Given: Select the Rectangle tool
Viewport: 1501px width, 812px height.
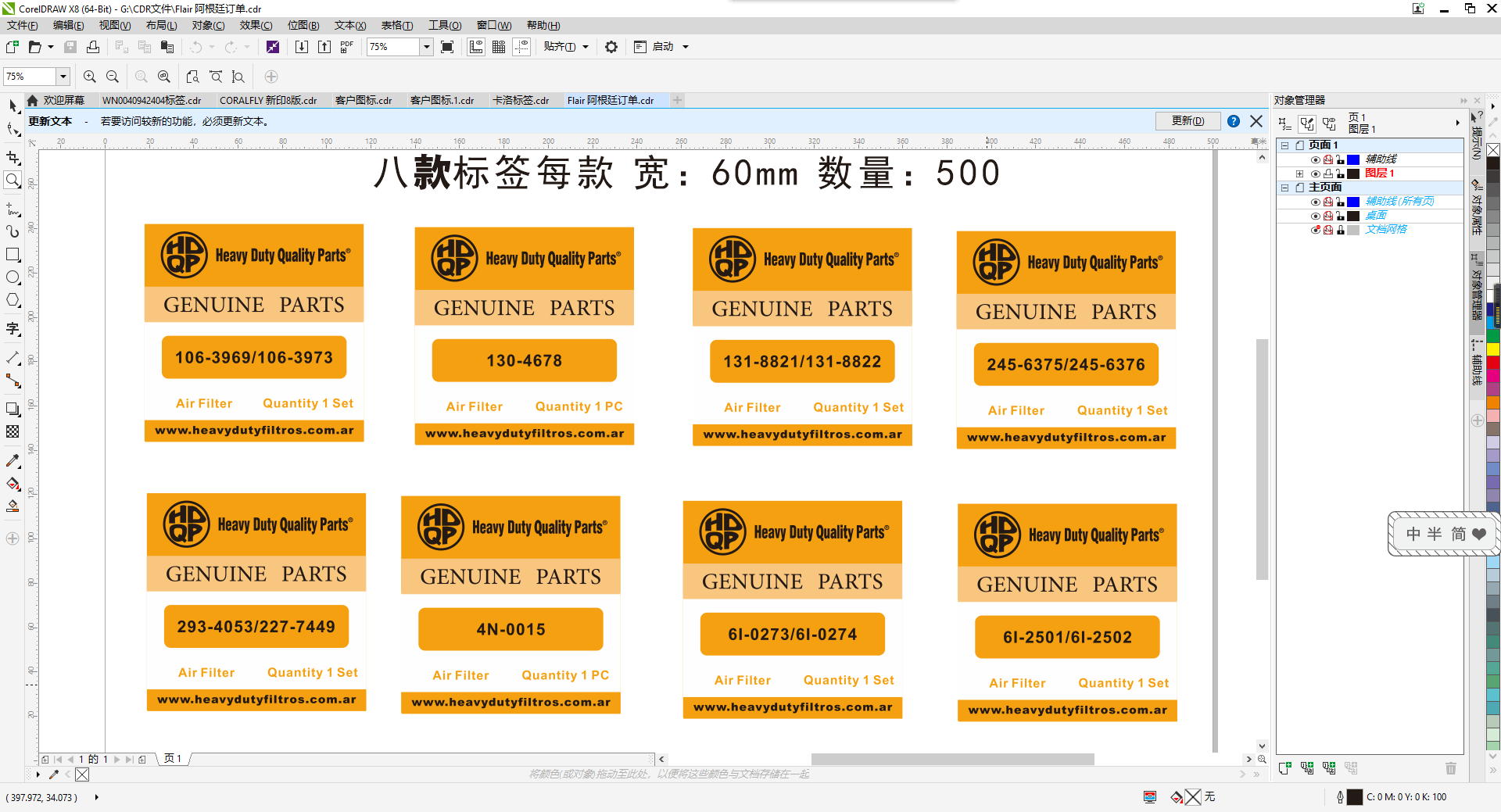Looking at the screenshot, I should coord(13,255).
